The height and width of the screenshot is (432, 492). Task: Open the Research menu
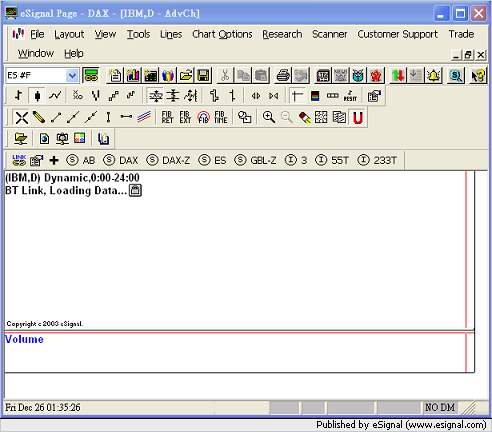[282, 34]
